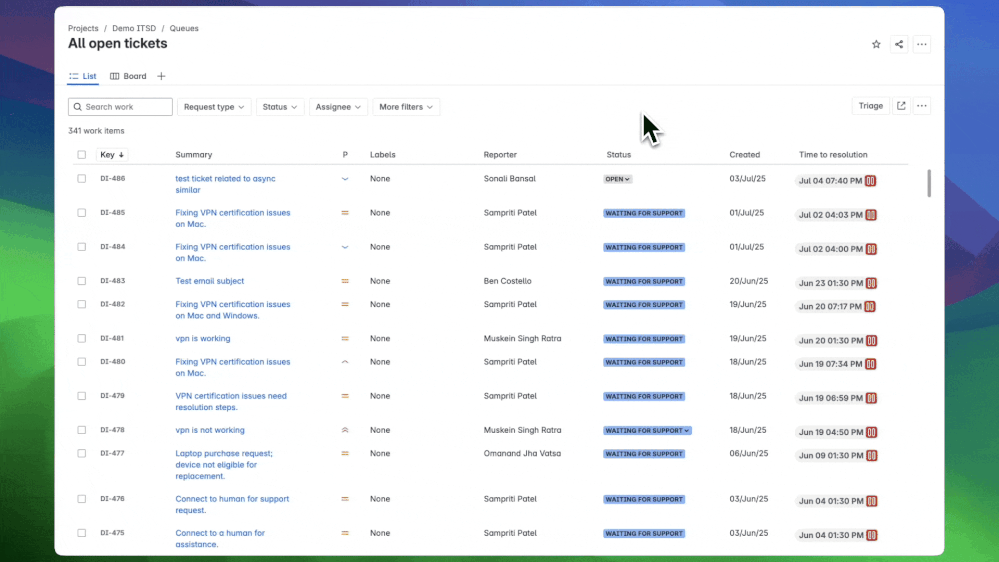This screenshot has height=562, width=999.
Task: Open status dropdown for DI-478
Action: click(647, 431)
